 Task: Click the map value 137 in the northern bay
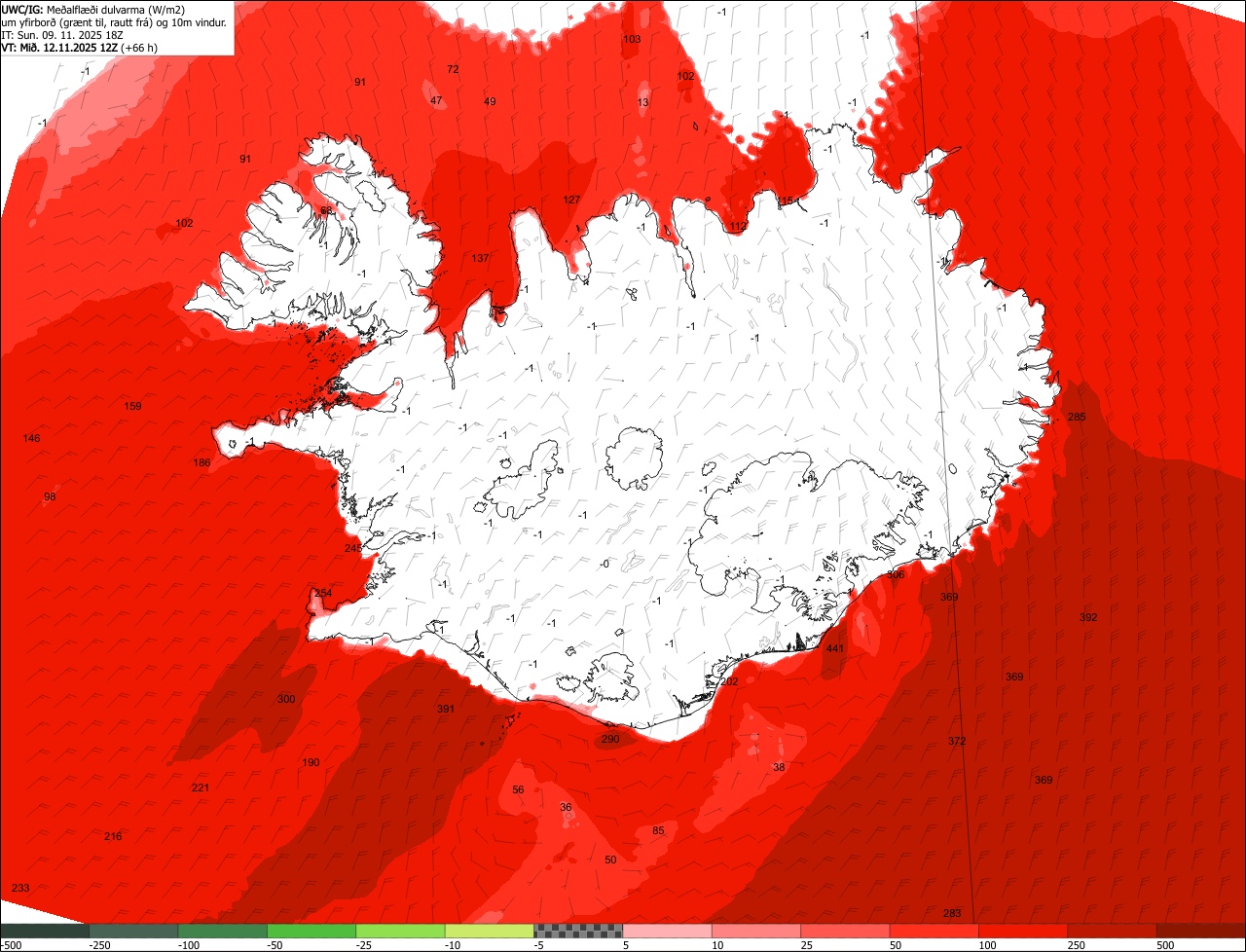pyautogui.click(x=480, y=258)
